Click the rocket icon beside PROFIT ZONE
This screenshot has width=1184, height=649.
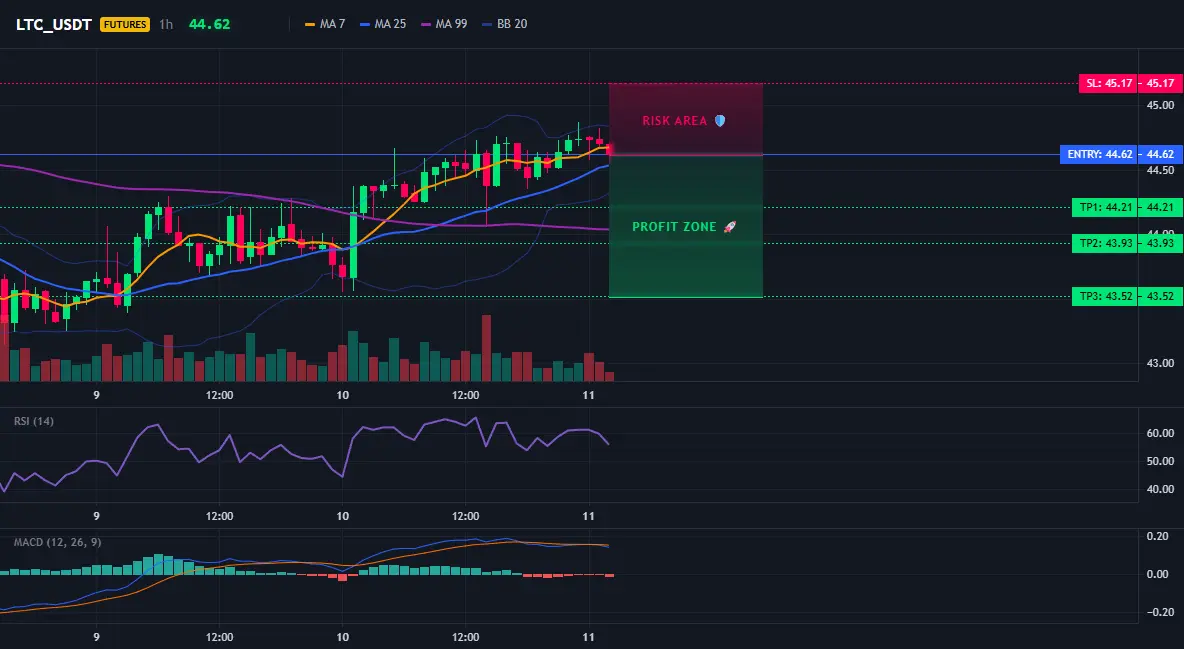click(729, 227)
